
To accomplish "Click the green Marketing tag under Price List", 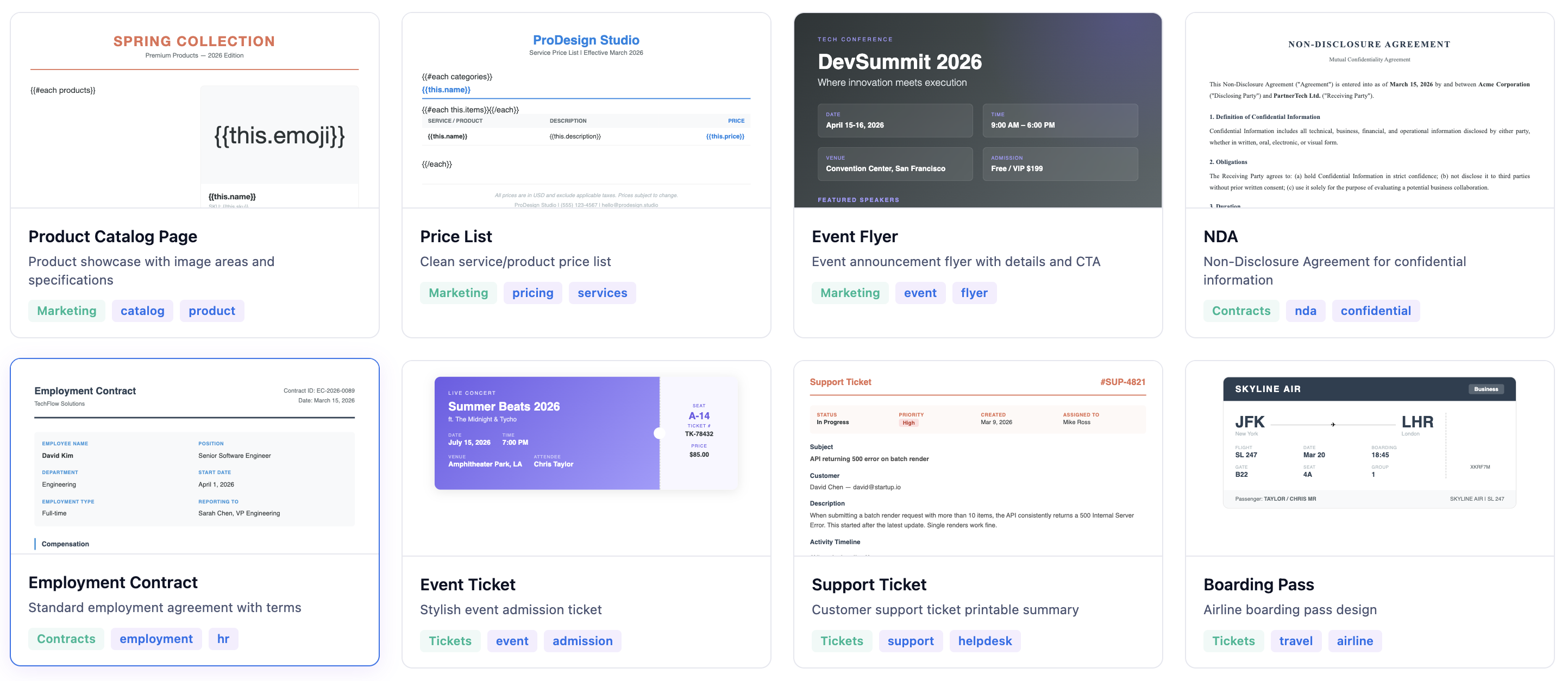I will point(457,293).
